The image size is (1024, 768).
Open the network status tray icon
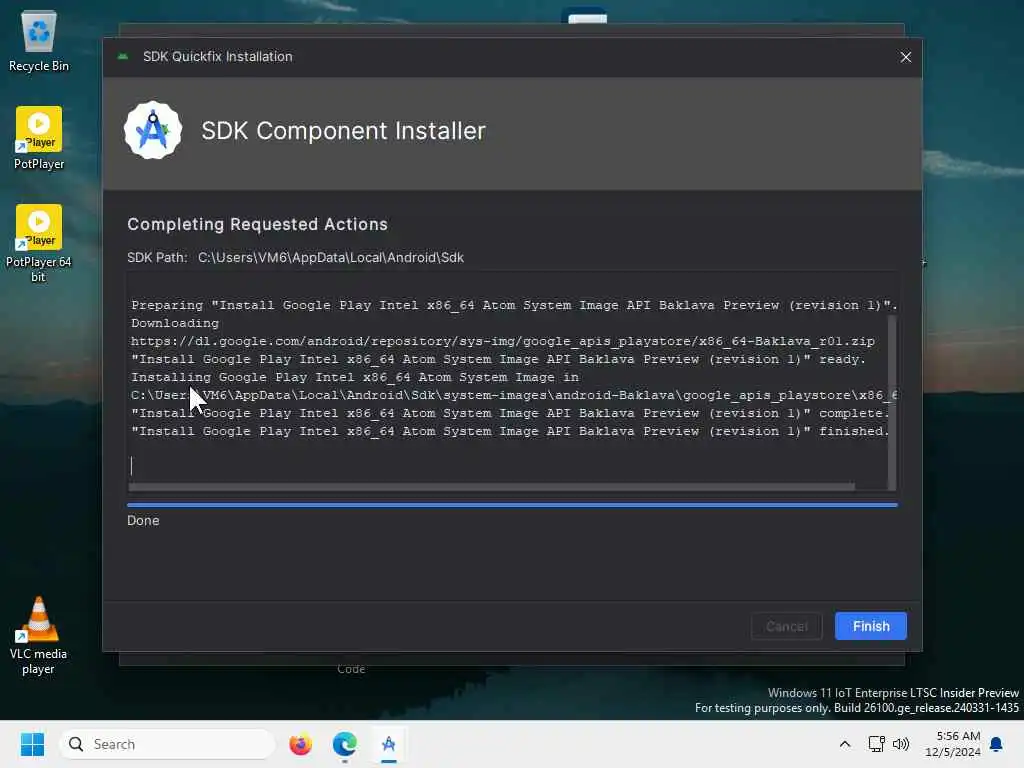pyautogui.click(x=876, y=744)
